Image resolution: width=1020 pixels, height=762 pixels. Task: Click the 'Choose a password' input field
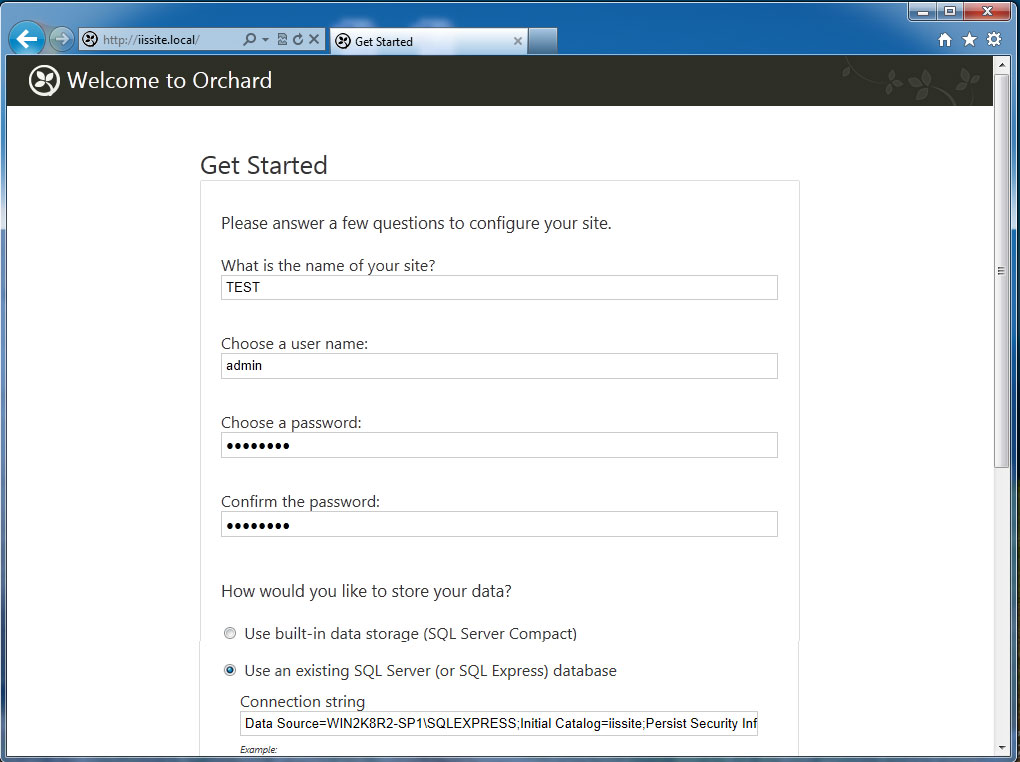pyautogui.click(x=499, y=445)
